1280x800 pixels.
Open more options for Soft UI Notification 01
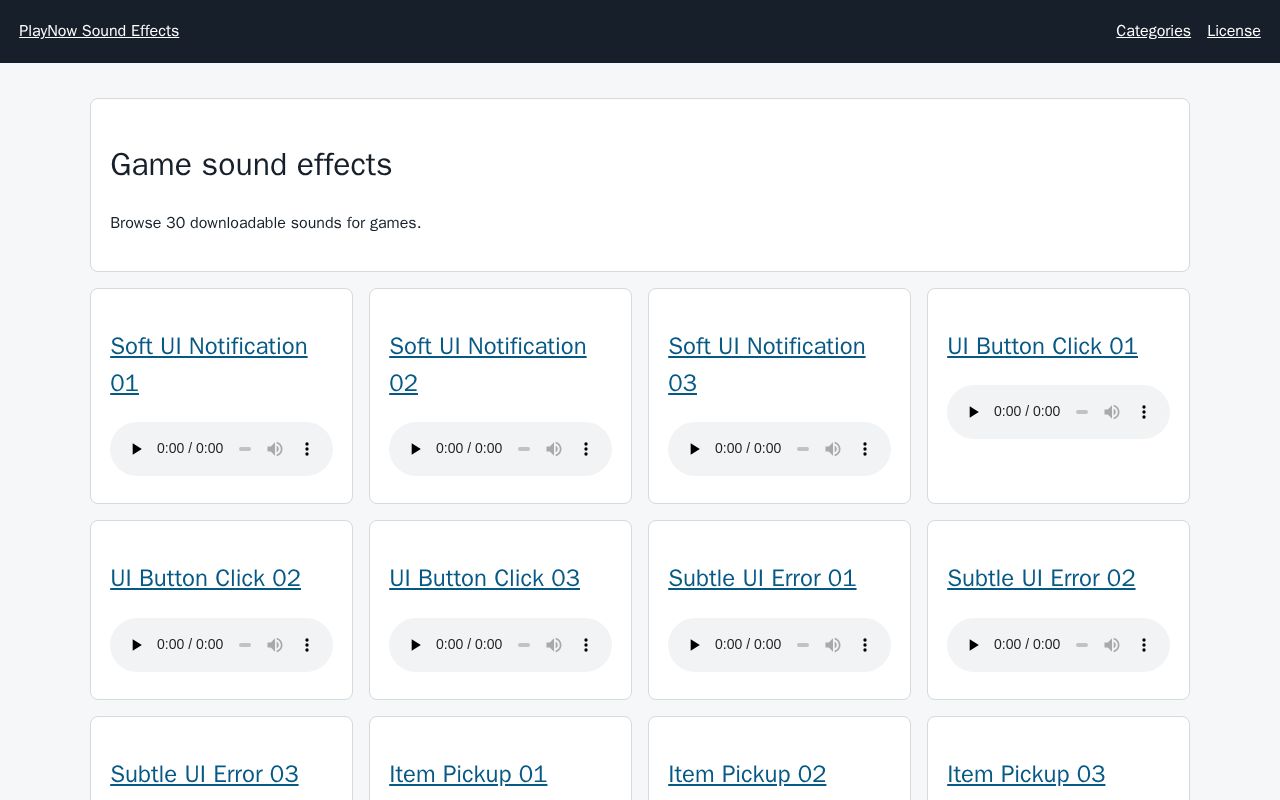tap(307, 449)
